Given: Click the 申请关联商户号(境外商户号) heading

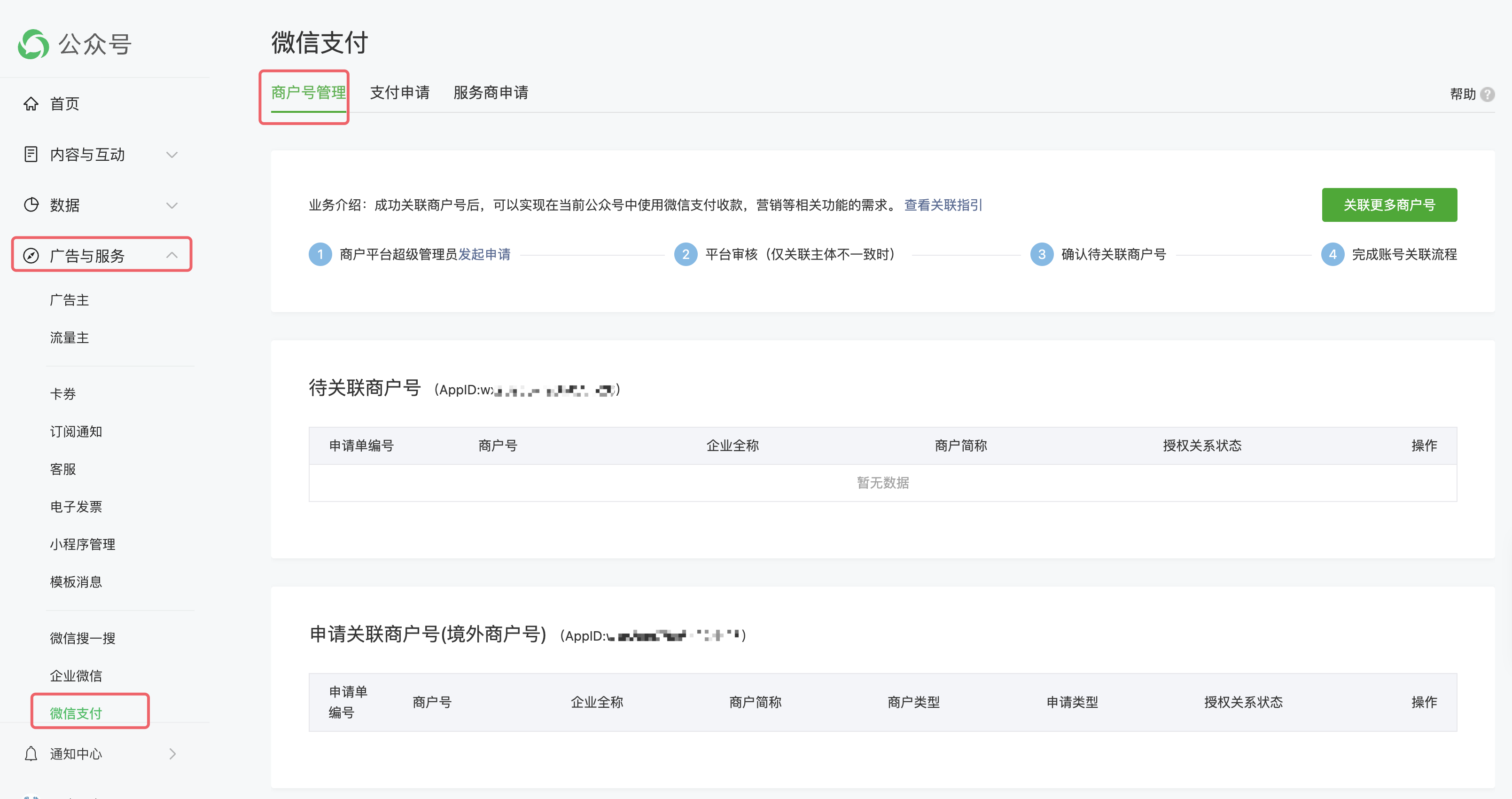Looking at the screenshot, I should (428, 634).
